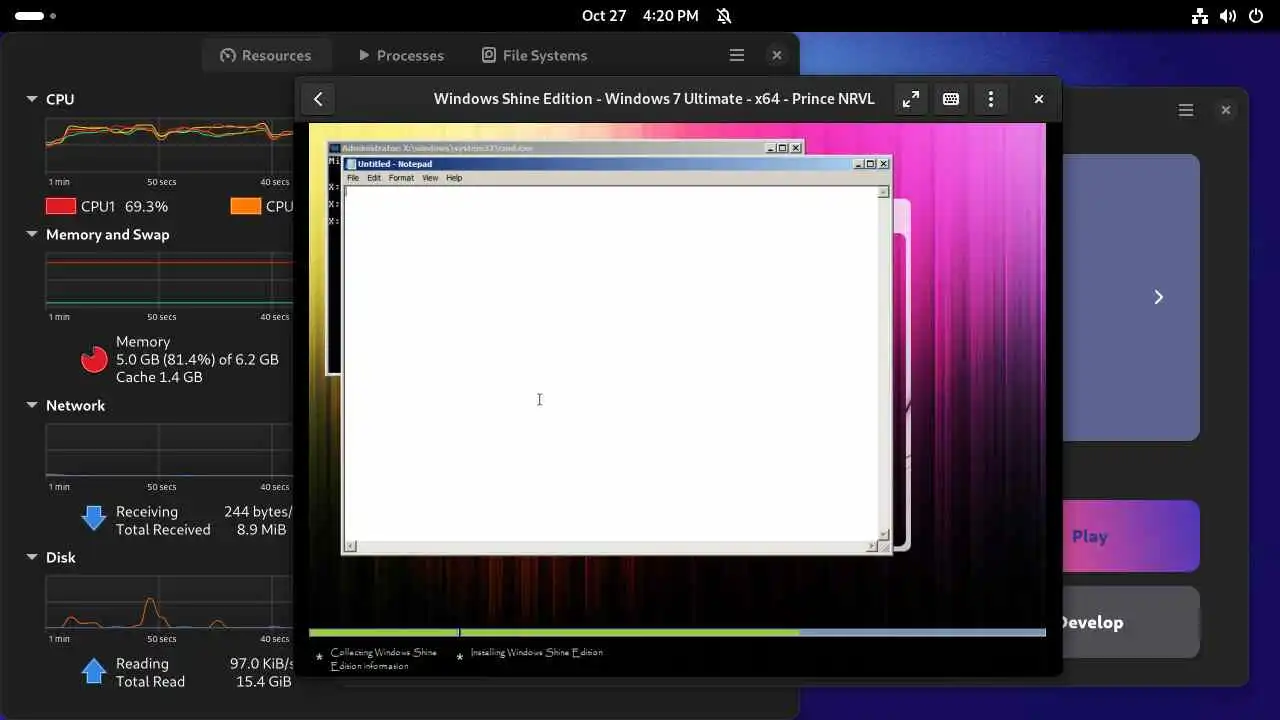Click the Total Received '8.9 MiB' value
Viewport: 1280px width, 720px height.
(x=262, y=530)
